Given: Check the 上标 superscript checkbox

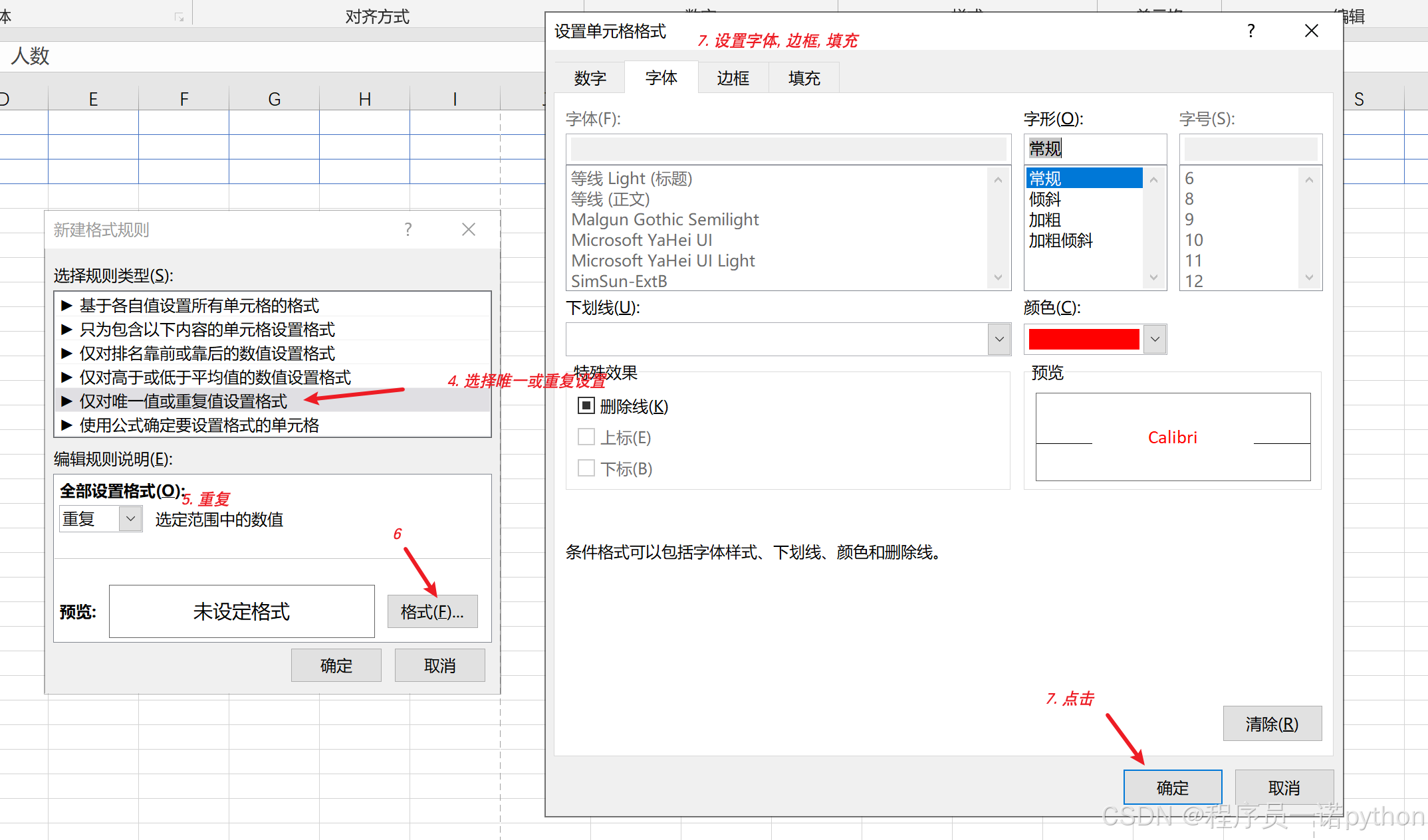Looking at the screenshot, I should click(x=586, y=437).
